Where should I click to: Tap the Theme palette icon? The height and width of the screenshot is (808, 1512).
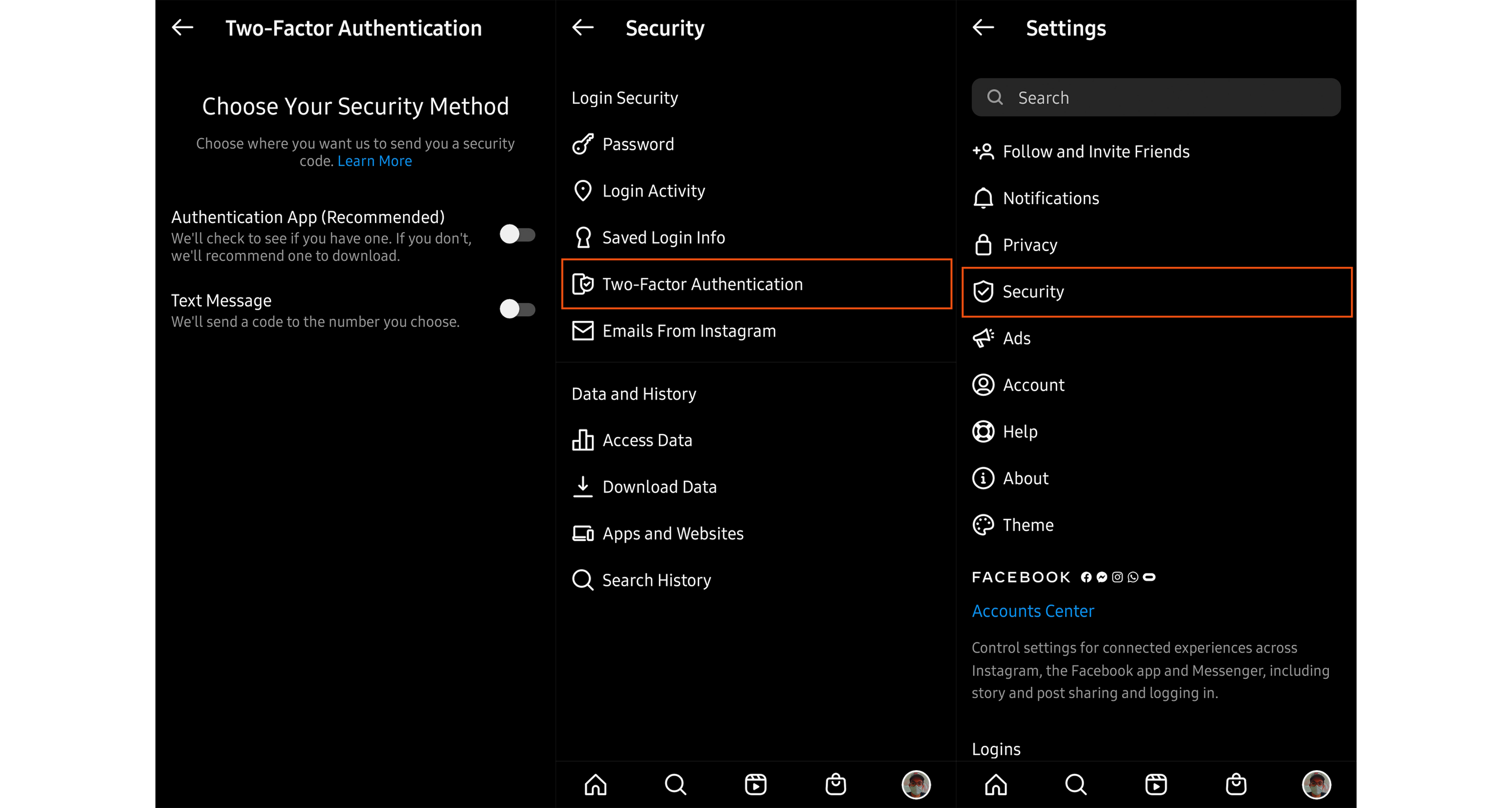tap(983, 525)
